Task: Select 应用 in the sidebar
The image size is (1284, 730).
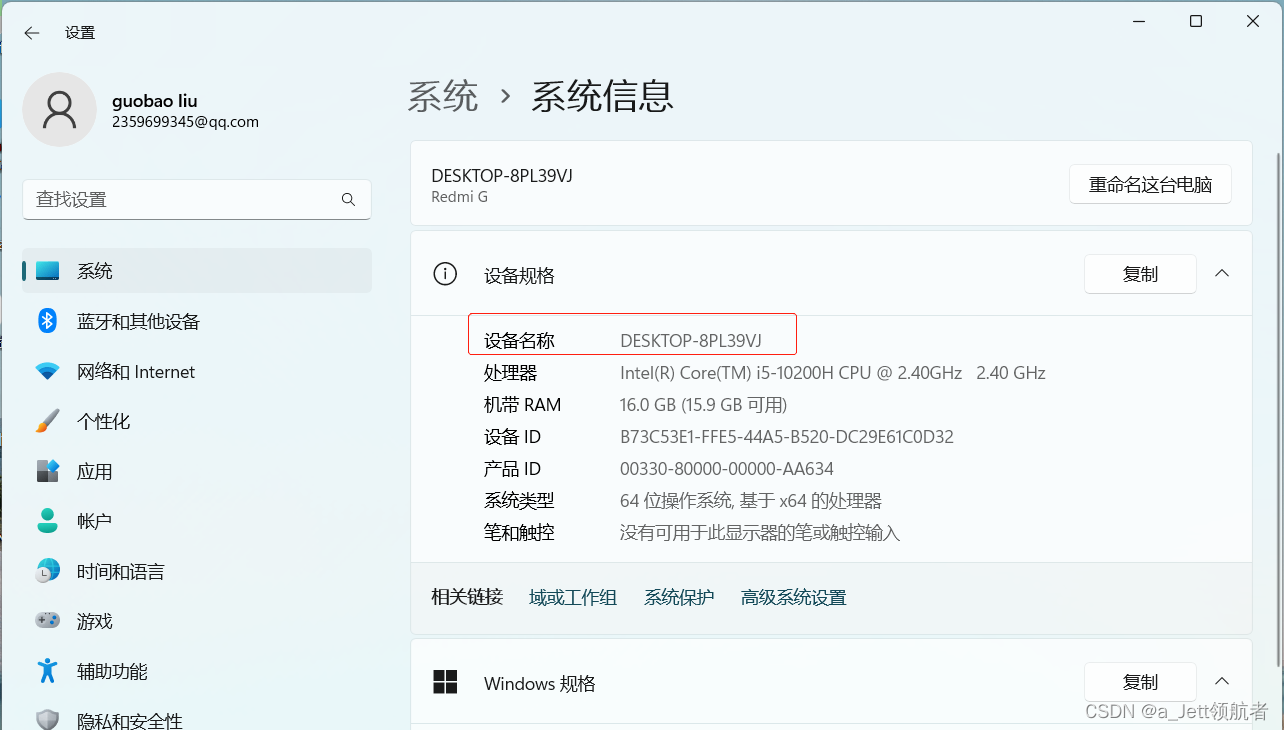Action: 197,471
